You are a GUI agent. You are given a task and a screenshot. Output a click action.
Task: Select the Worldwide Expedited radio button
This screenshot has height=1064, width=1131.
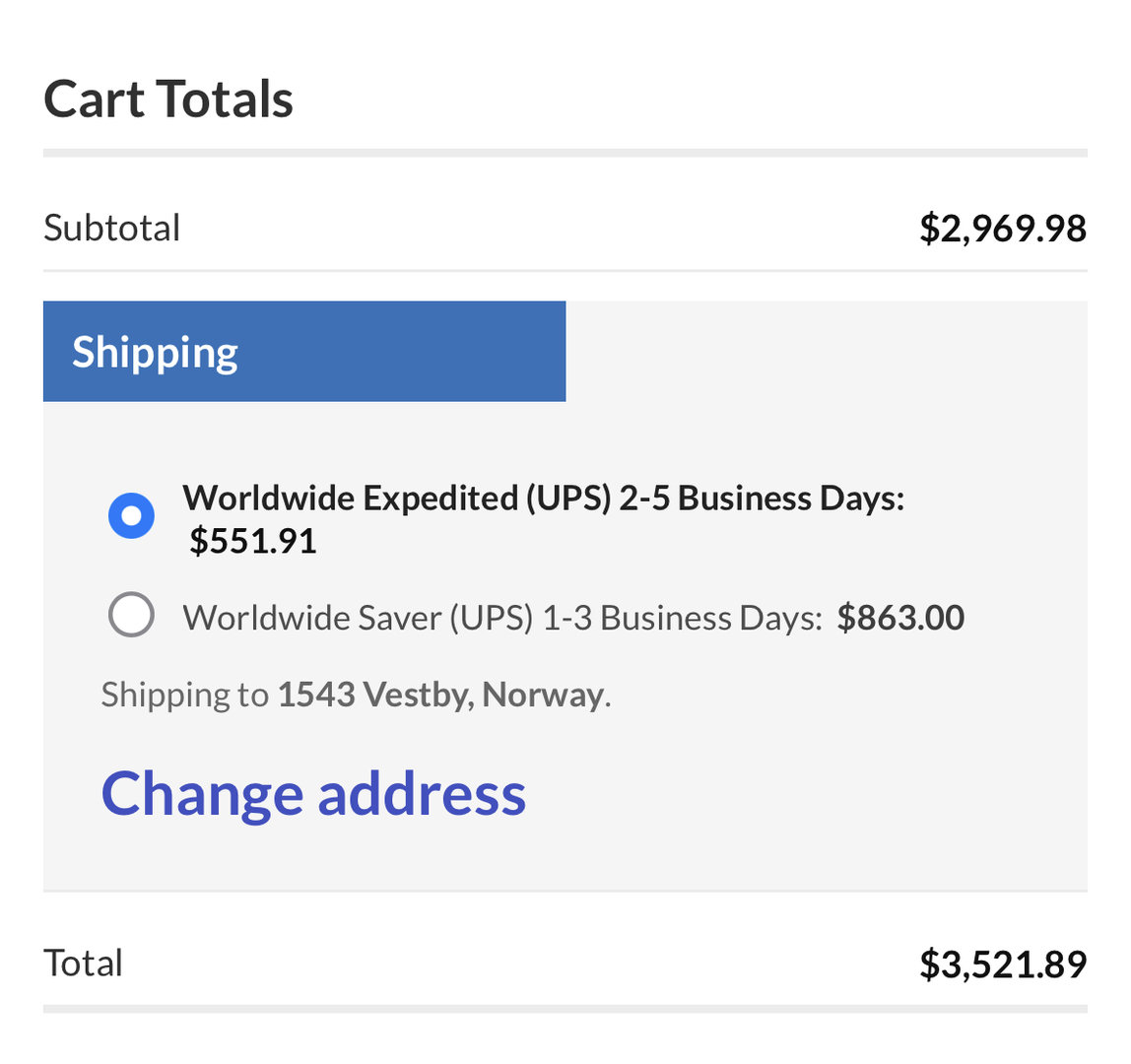(131, 516)
